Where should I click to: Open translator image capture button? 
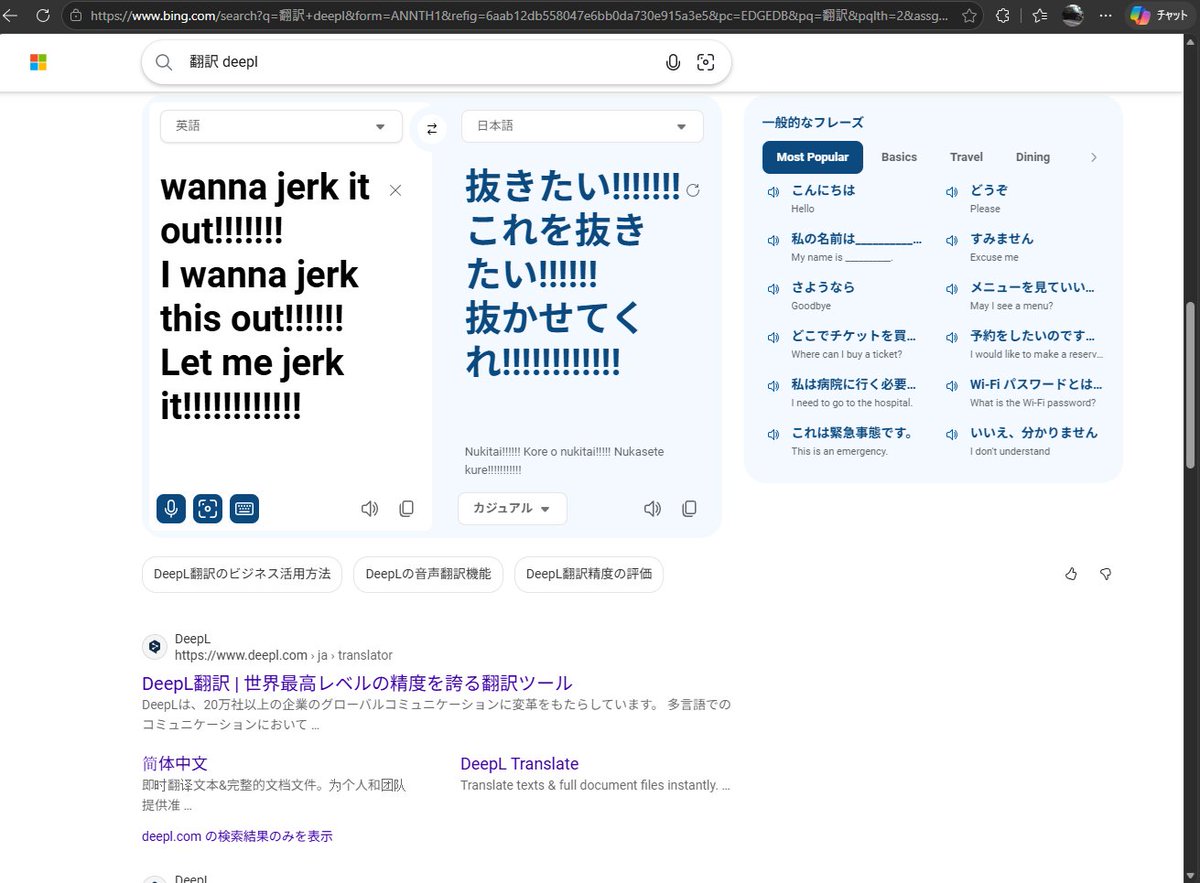point(208,508)
